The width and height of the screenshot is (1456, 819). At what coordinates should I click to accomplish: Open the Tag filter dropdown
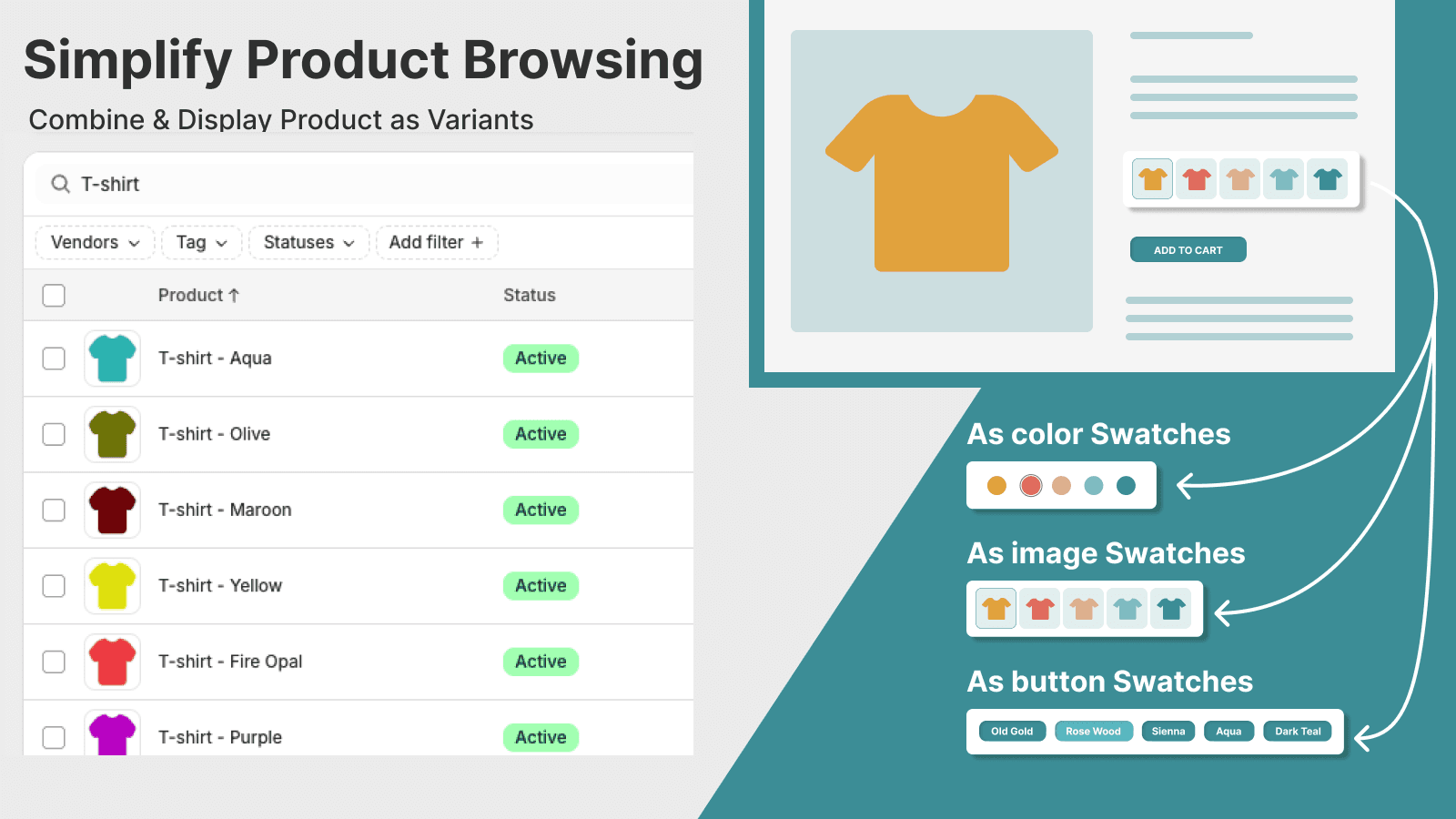(201, 243)
